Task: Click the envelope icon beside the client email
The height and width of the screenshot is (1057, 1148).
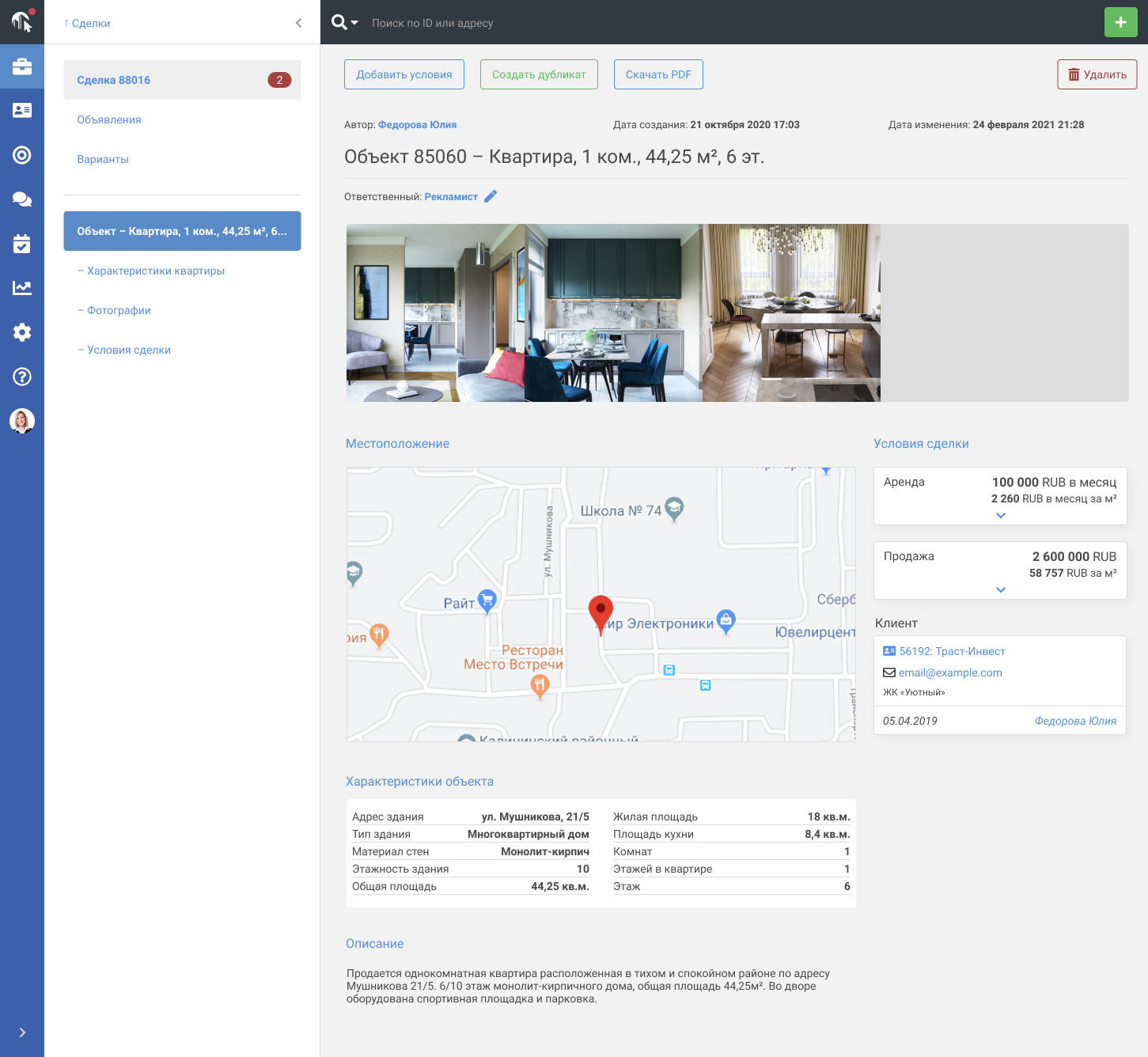Action: (x=889, y=672)
